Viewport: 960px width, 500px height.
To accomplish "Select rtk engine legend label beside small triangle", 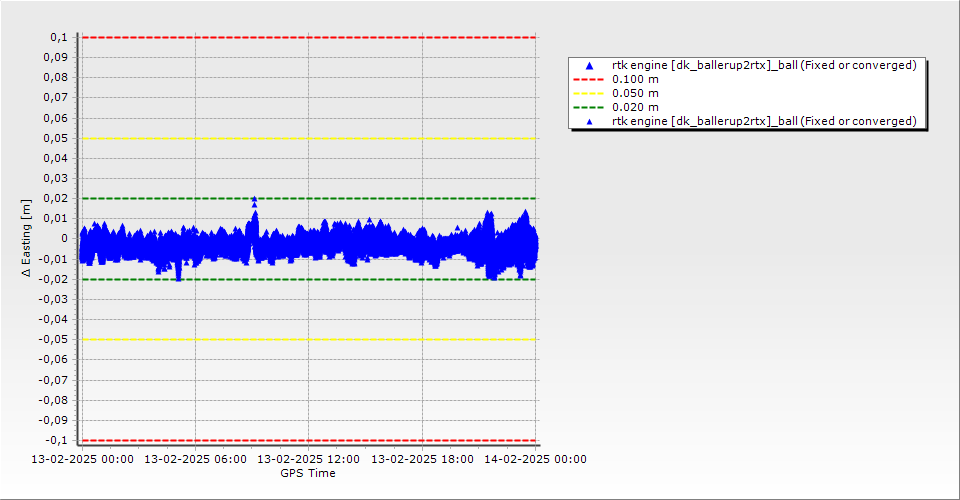I will pyautogui.click(x=764, y=121).
